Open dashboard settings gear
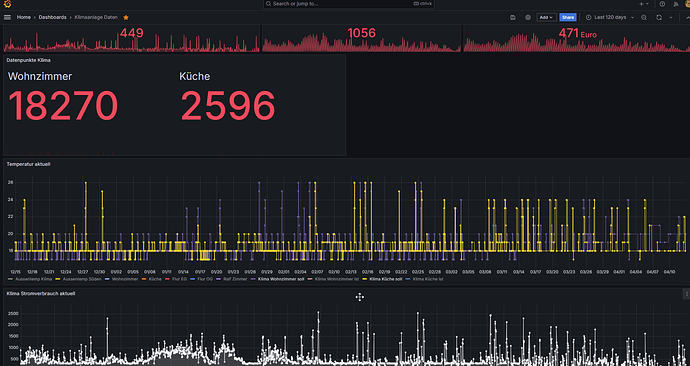The height and width of the screenshot is (366, 690). 528,17
